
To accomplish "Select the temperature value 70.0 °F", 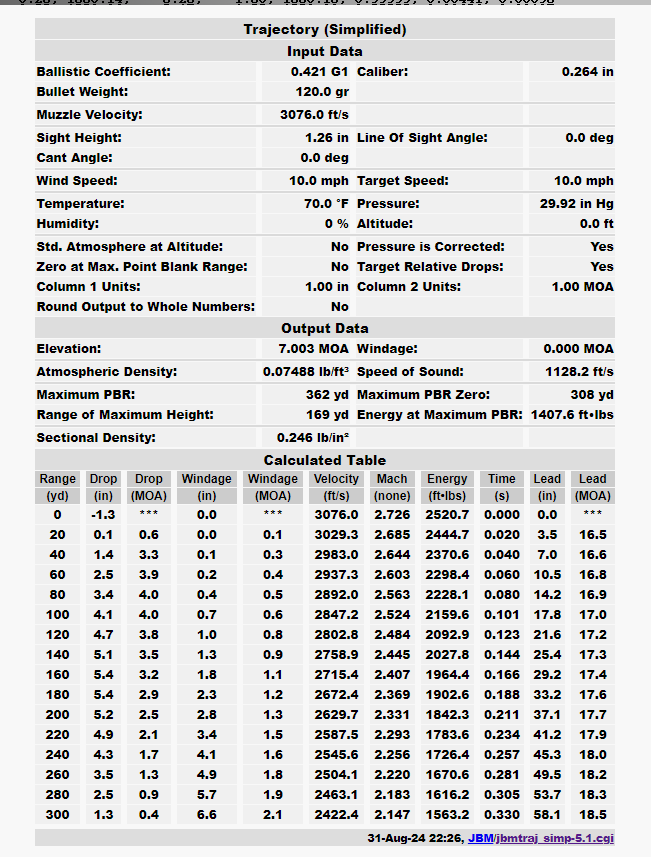I will click(x=326, y=204).
